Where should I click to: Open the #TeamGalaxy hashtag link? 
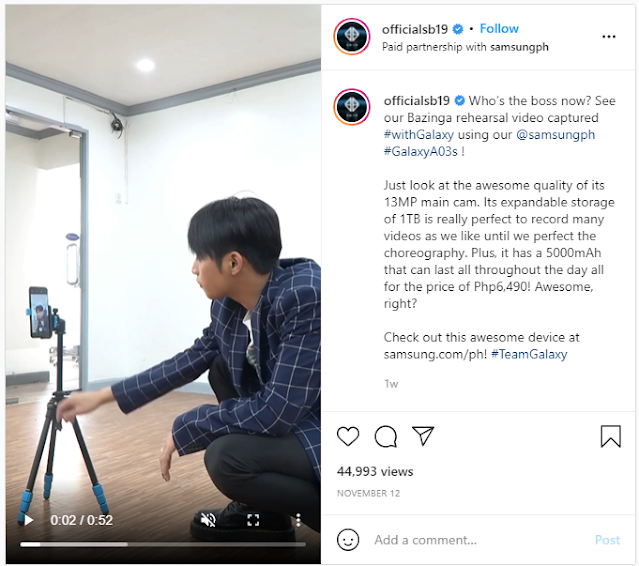click(529, 354)
